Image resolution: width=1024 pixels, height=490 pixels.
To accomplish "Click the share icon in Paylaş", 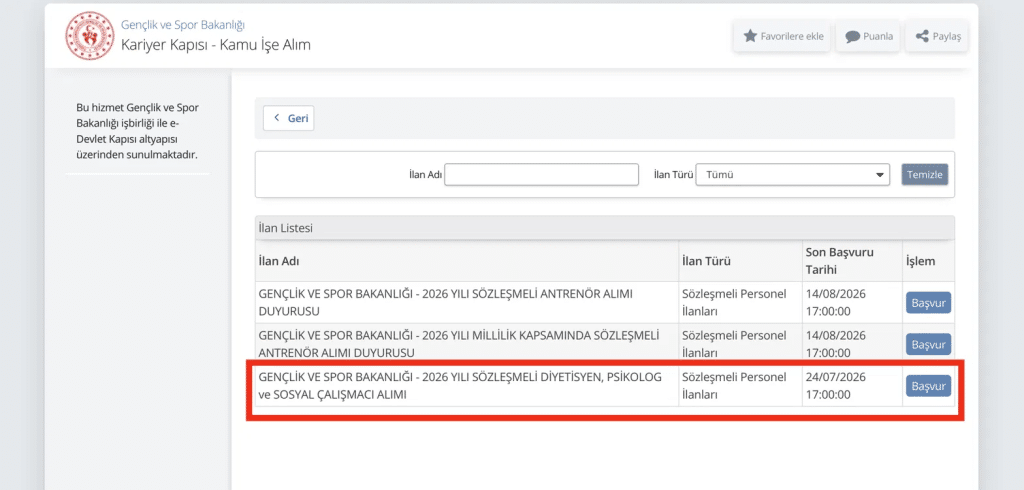I will coord(922,36).
